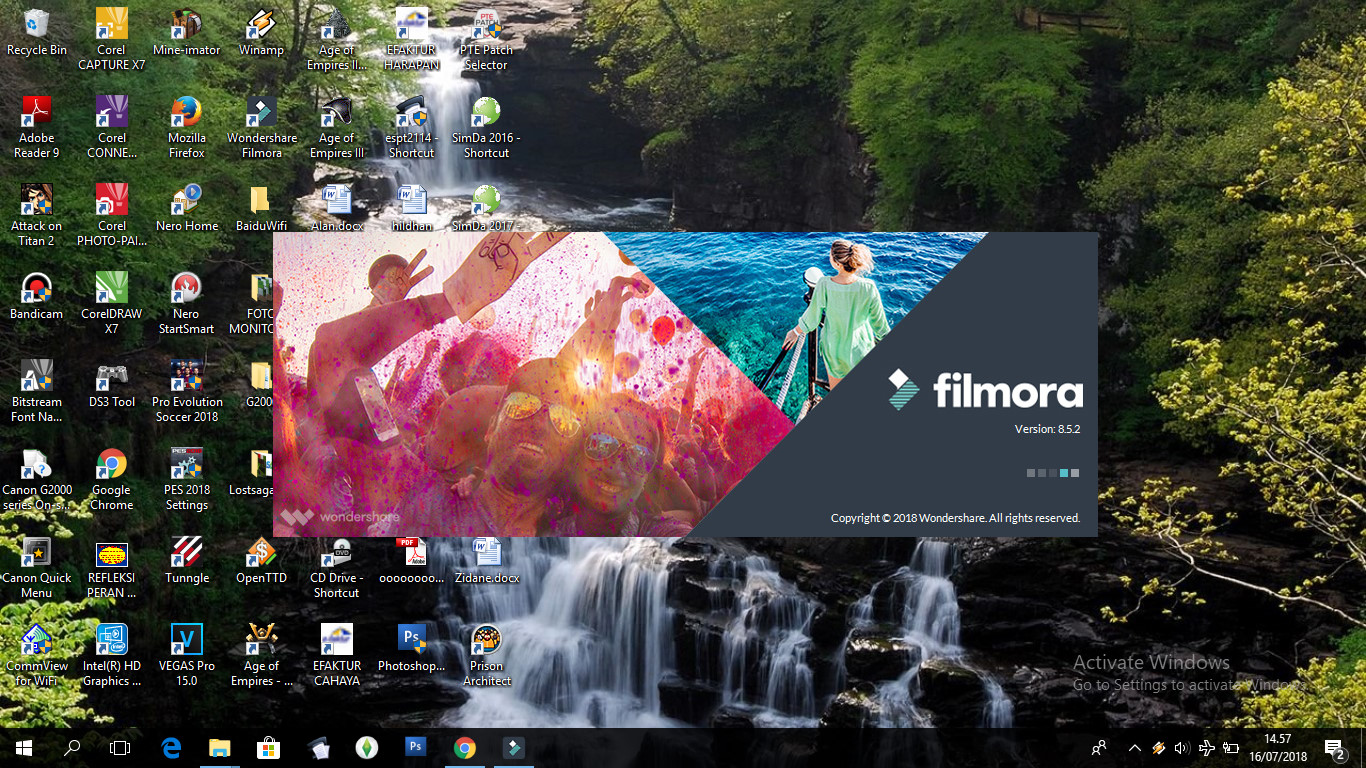Open Microsoft Edge from the taskbar

[171, 748]
